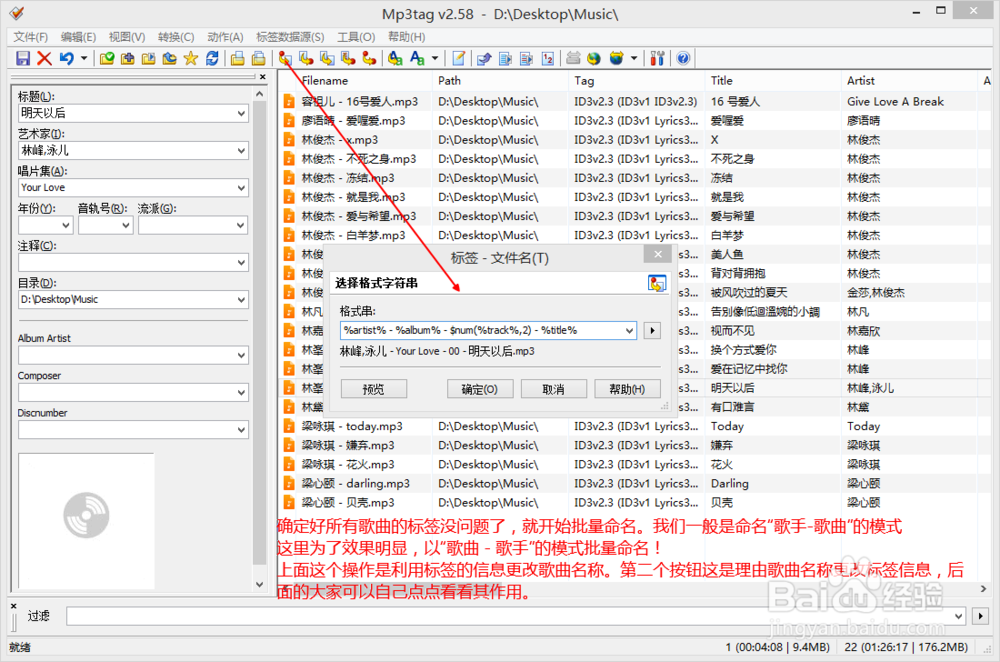Open the globe web tag source icon
Viewport: 1000px width, 662px height.
[594, 59]
